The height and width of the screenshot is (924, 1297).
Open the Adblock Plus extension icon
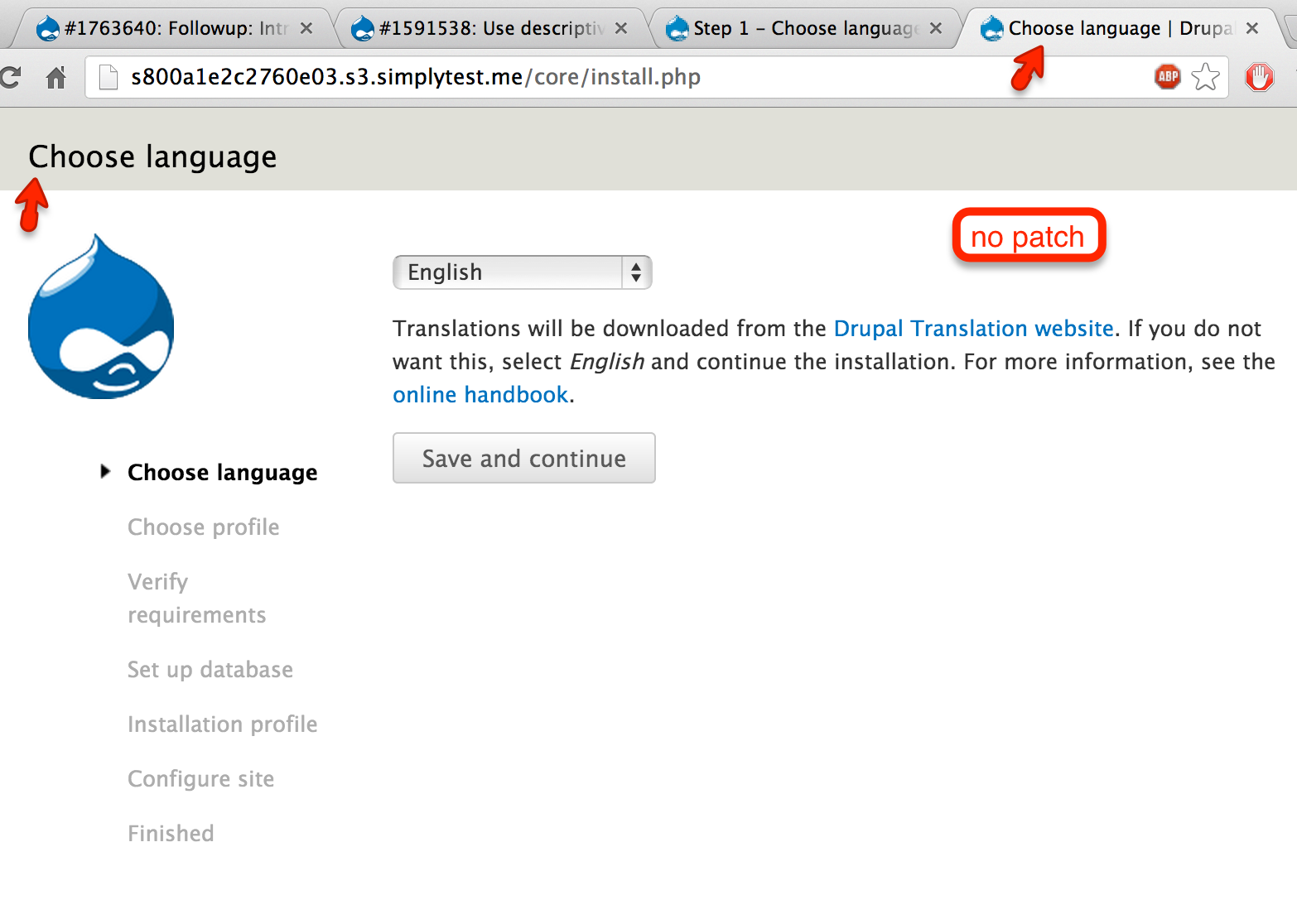pos(1168,77)
